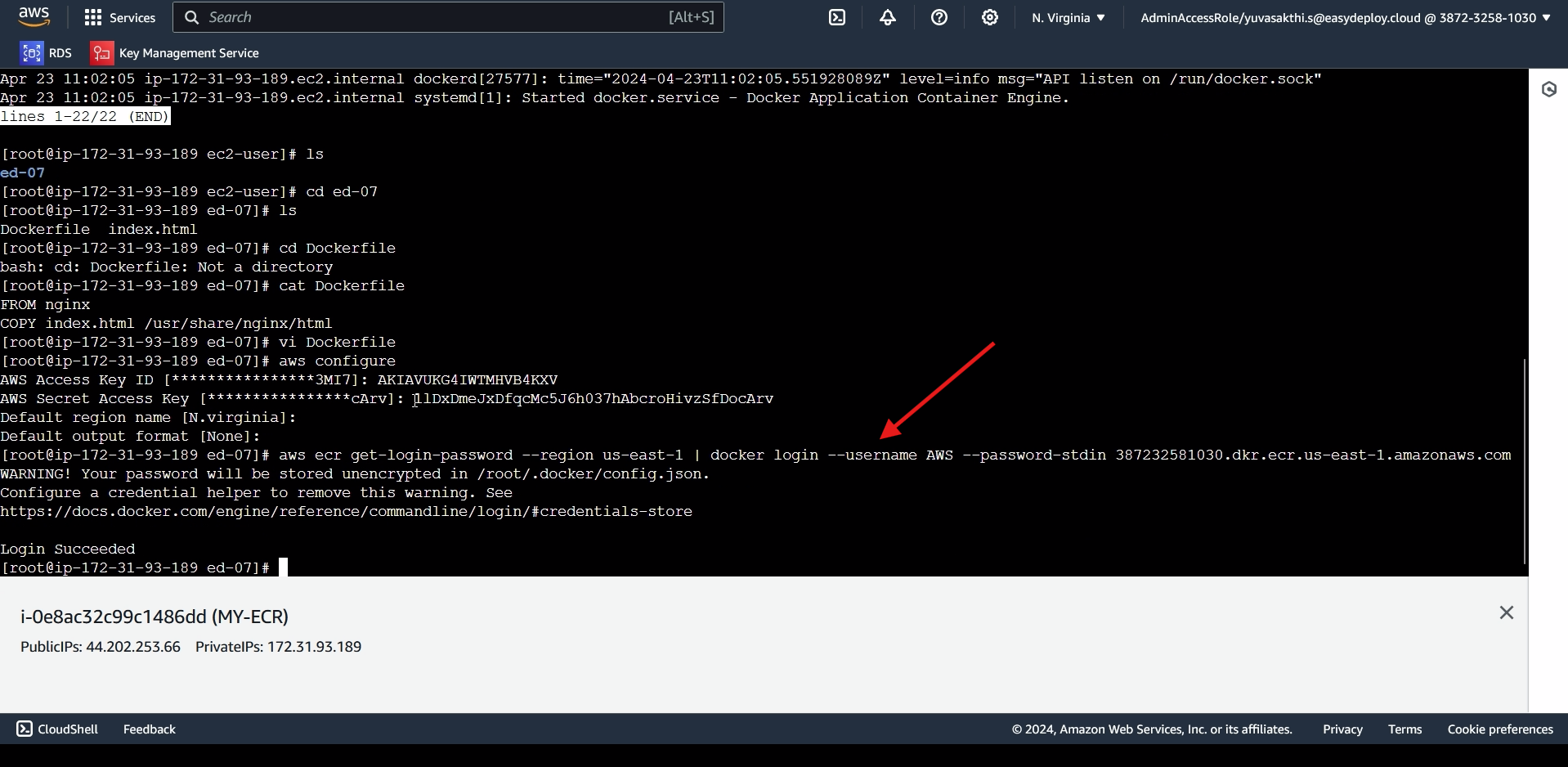Image resolution: width=1568 pixels, height=767 pixels.
Task: Click the 'lines 1-22/22 (END)' pager line
Action: tap(85, 116)
